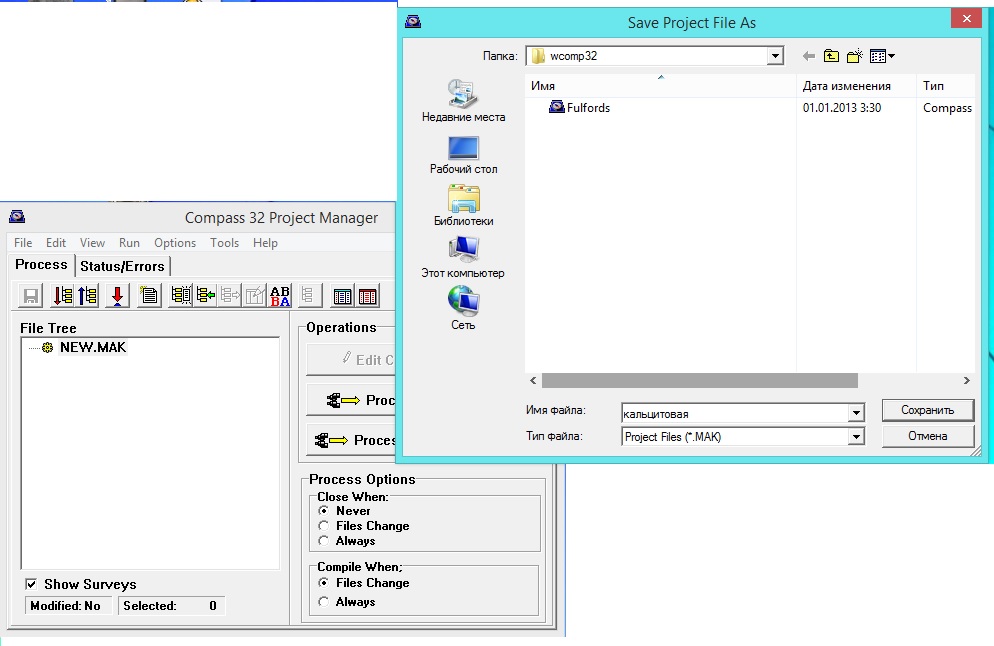
Task: Open the Tools menu
Action: click(x=224, y=243)
